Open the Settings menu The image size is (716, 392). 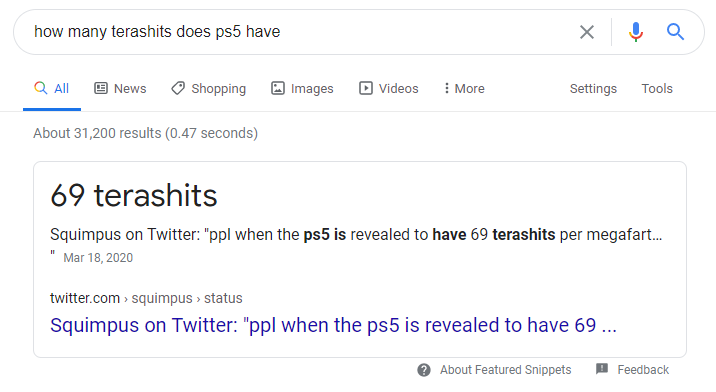(593, 89)
